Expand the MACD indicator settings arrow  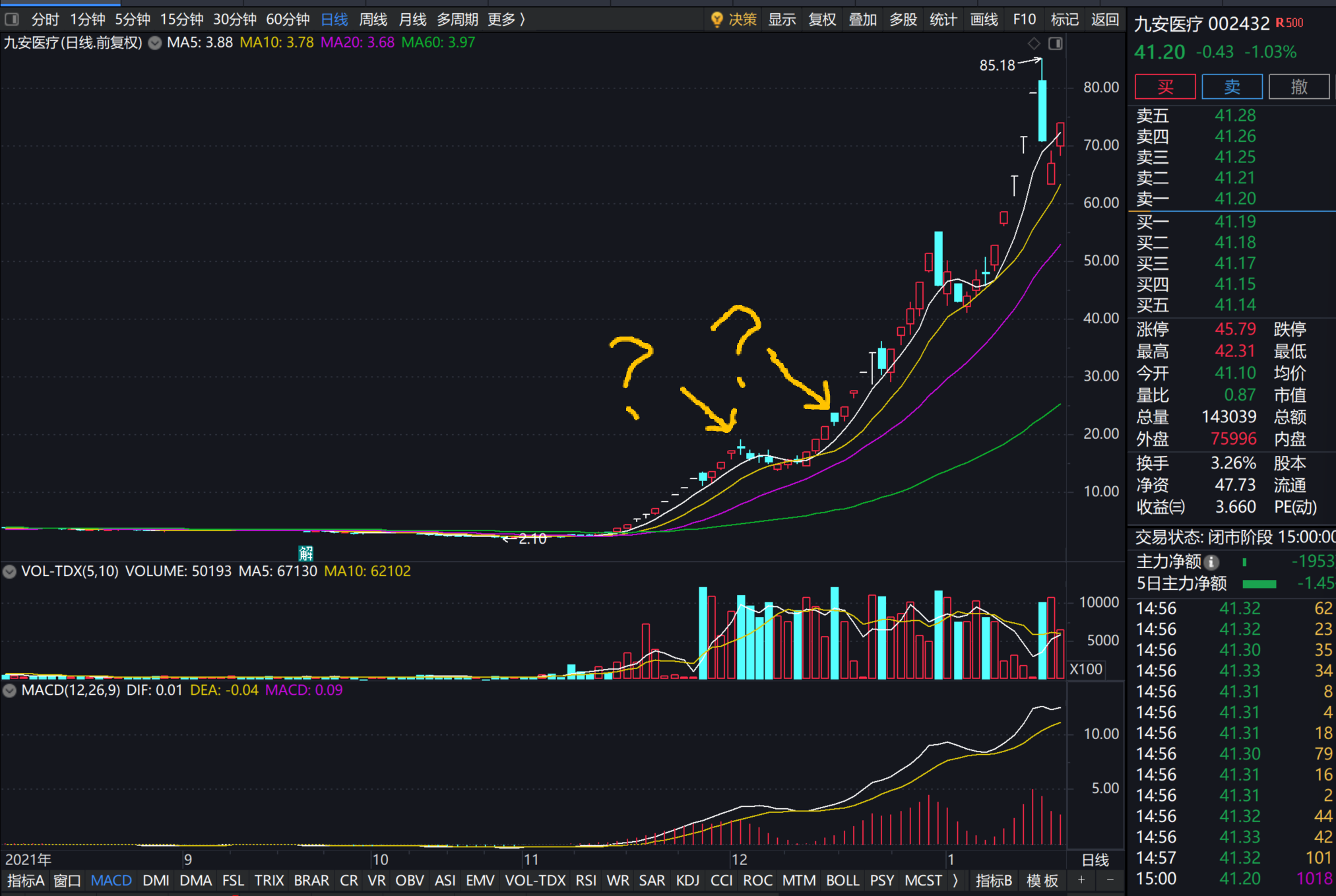[9, 691]
